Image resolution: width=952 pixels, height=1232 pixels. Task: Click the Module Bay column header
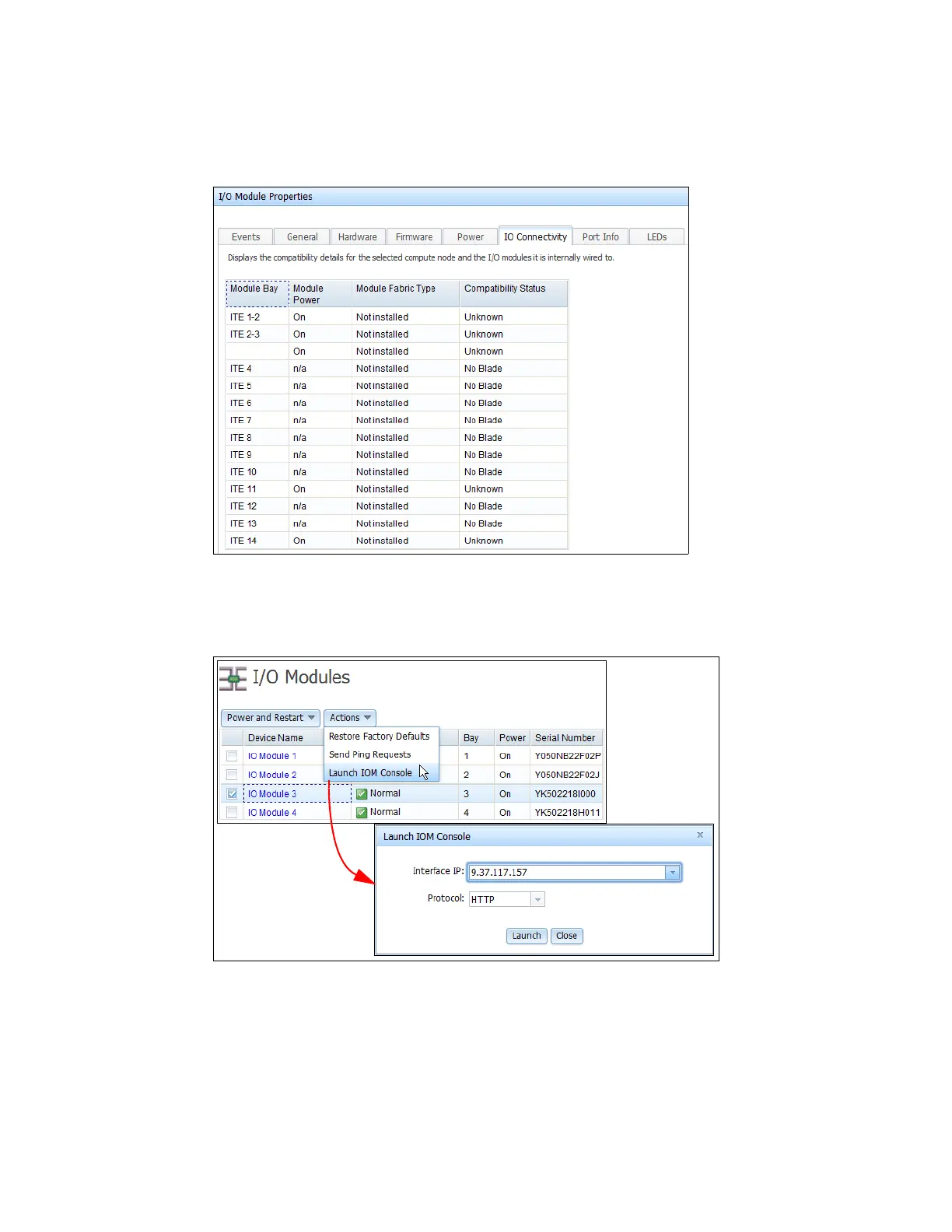[257, 294]
